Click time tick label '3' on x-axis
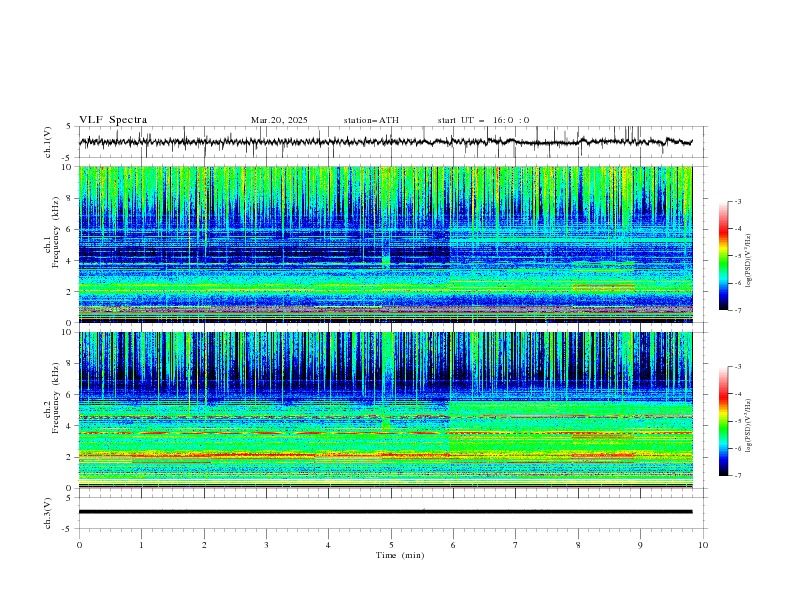 point(266,545)
